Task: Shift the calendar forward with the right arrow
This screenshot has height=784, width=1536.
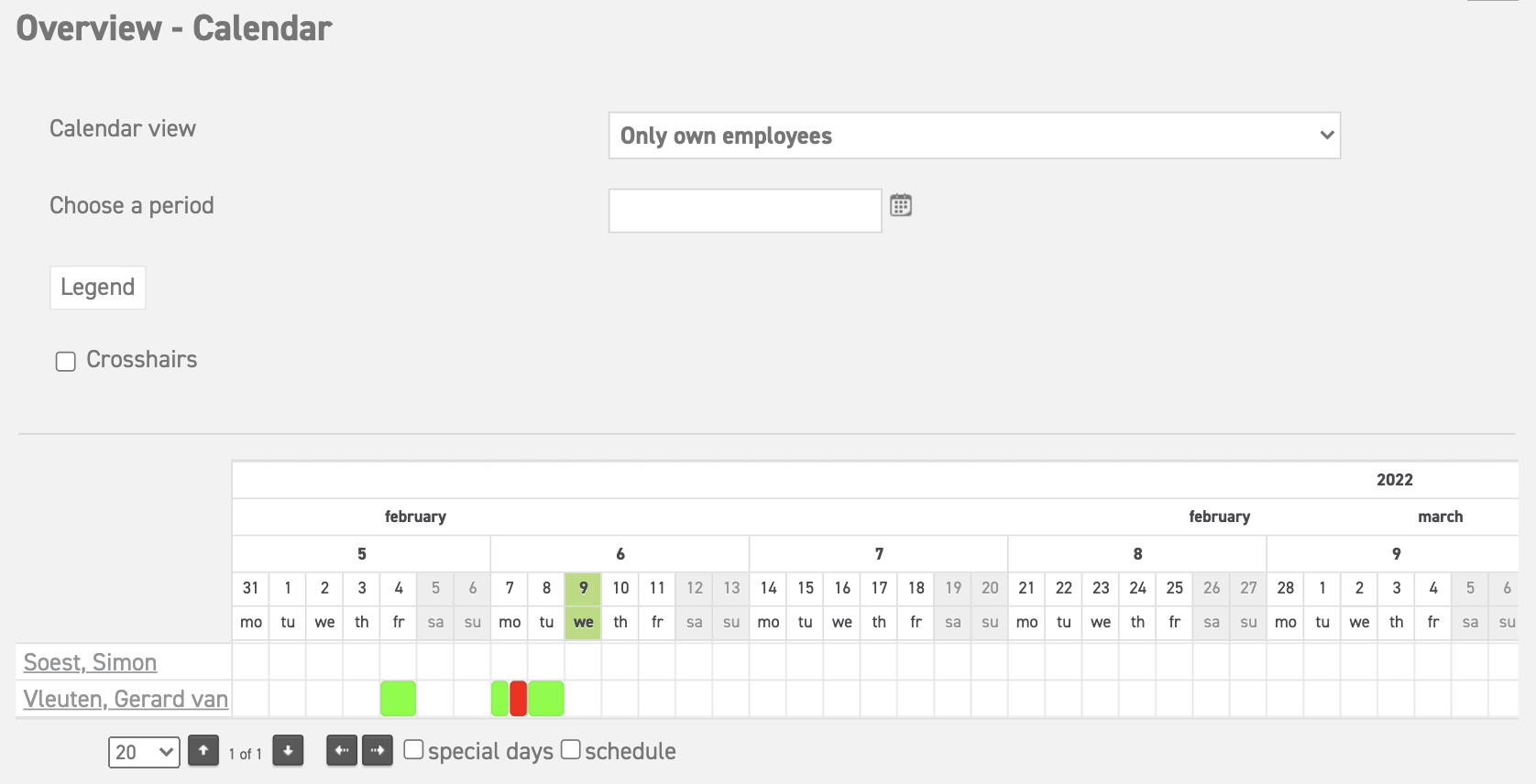Action: (x=378, y=751)
